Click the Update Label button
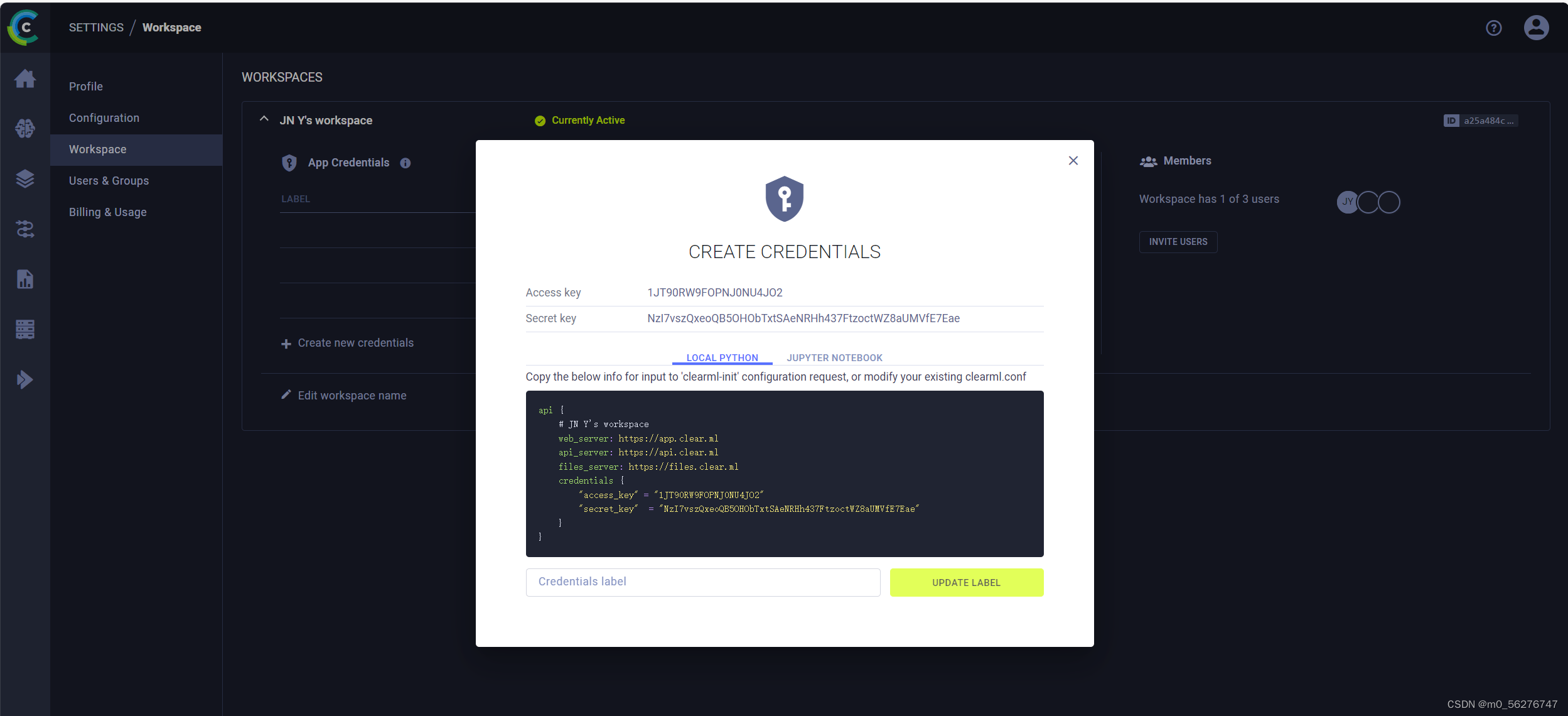1568x716 pixels. pyautogui.click(x=966, y=582)
